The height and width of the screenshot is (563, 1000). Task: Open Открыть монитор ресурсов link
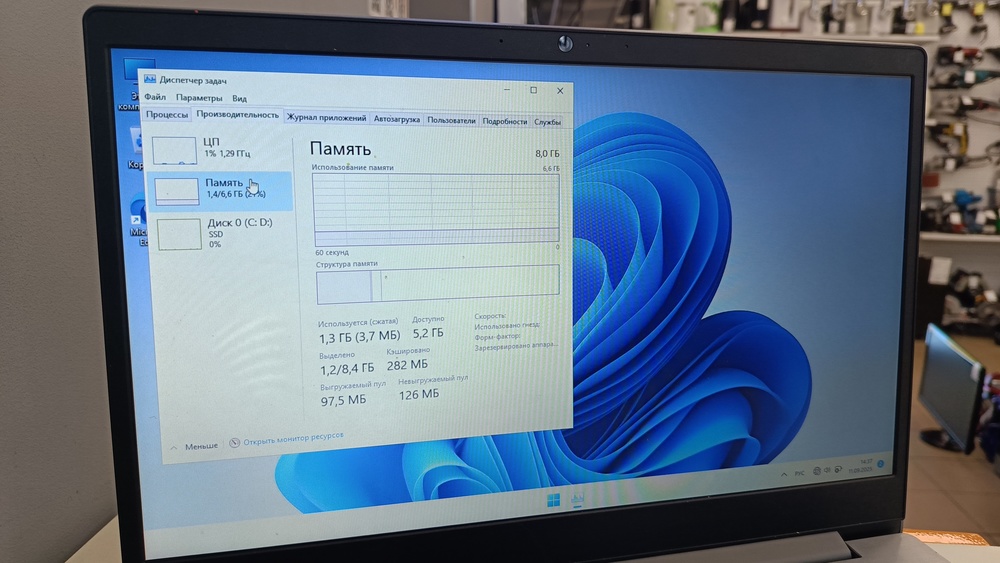[293, 439]
